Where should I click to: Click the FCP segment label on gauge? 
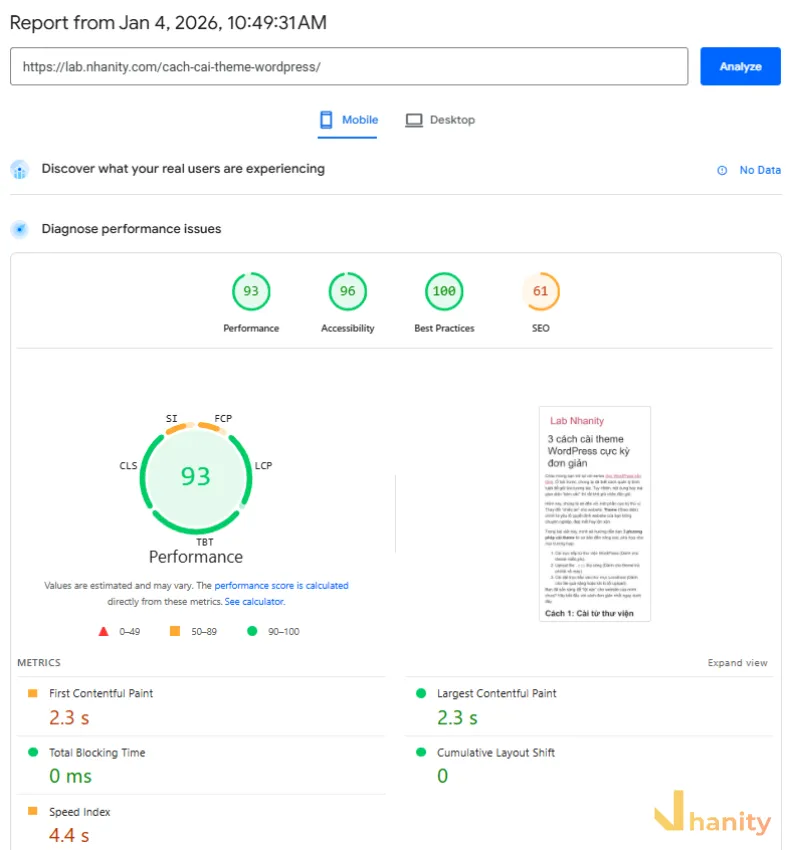click(x=223, y=418)
